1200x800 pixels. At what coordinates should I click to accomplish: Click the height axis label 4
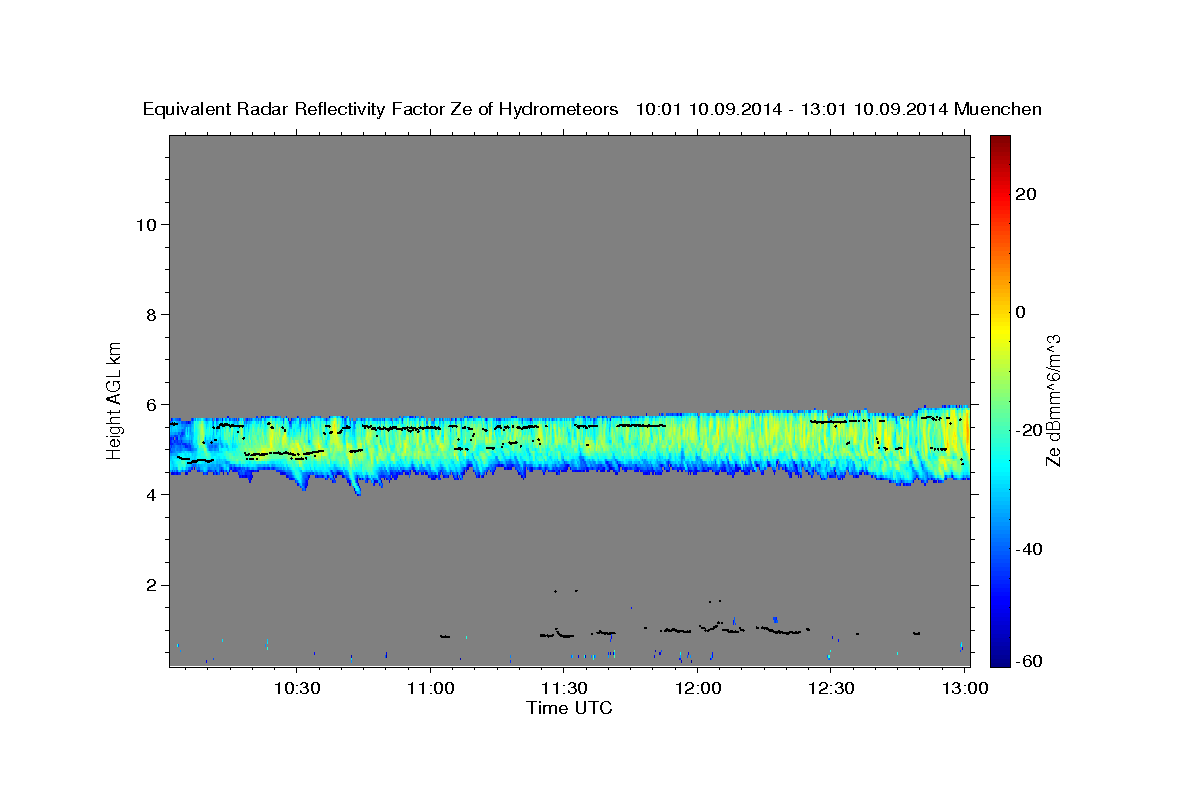click(x=150, y=494)
